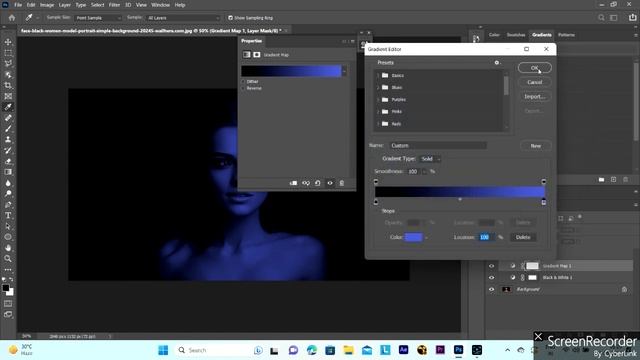
Task: Toggle Show Sampling Ring checkbox
Action: (230, 18)
